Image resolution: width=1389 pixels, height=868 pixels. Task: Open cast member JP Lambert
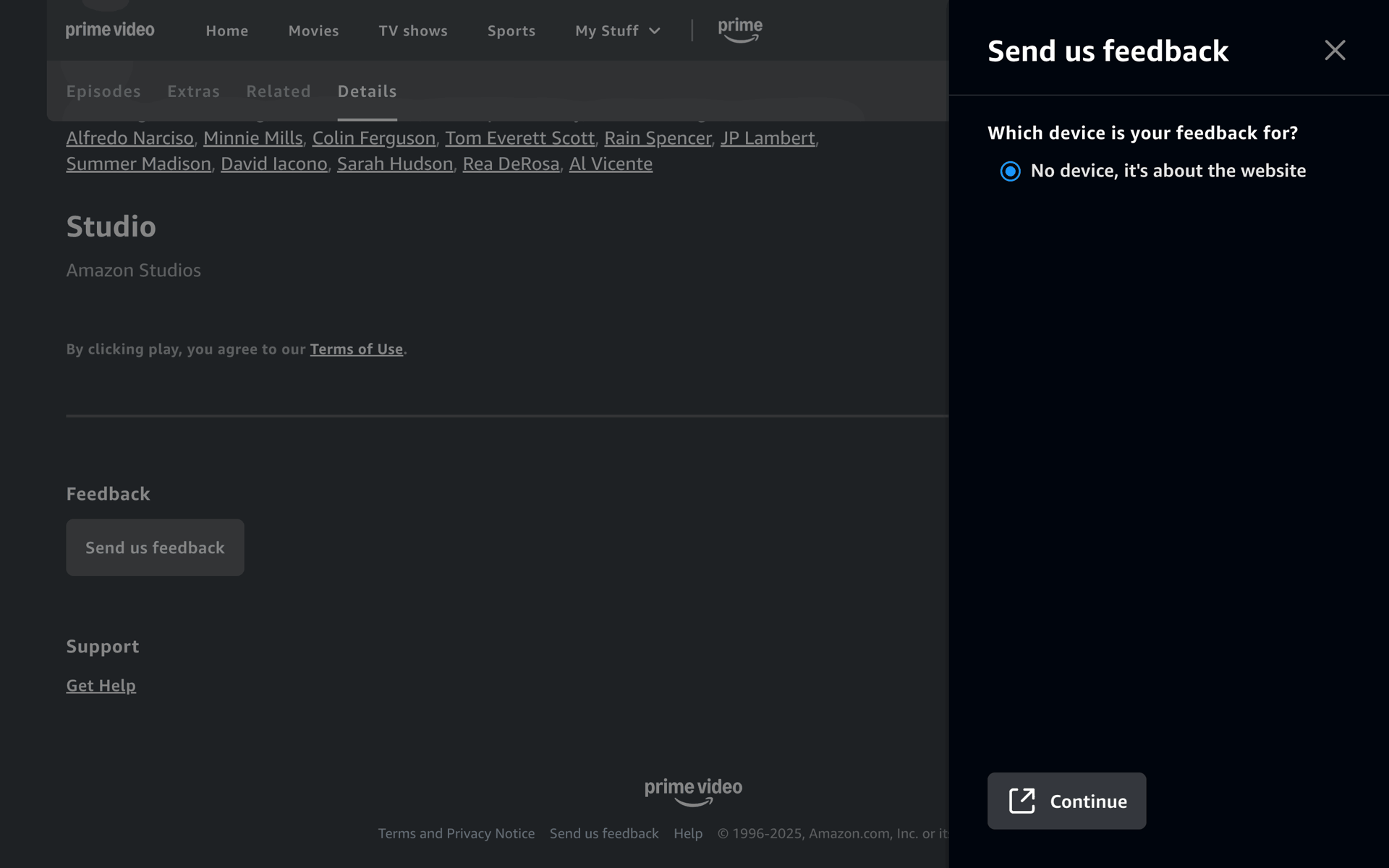pos(768,137)
